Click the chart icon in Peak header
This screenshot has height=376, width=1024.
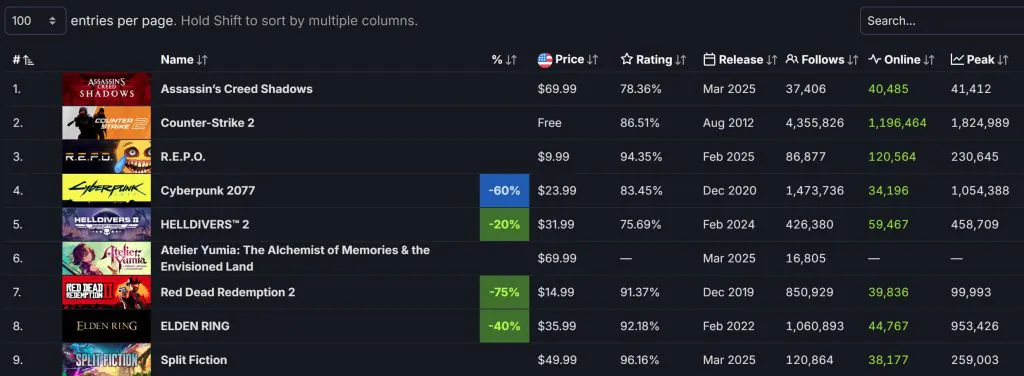click(x=957, y=59)
